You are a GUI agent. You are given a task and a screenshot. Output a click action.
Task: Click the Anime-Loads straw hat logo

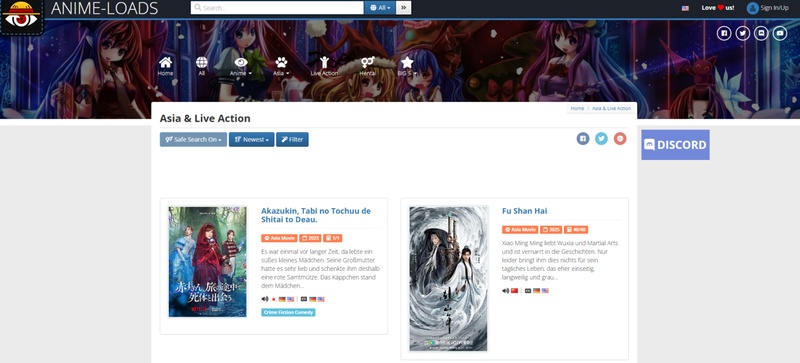(21, 16)
